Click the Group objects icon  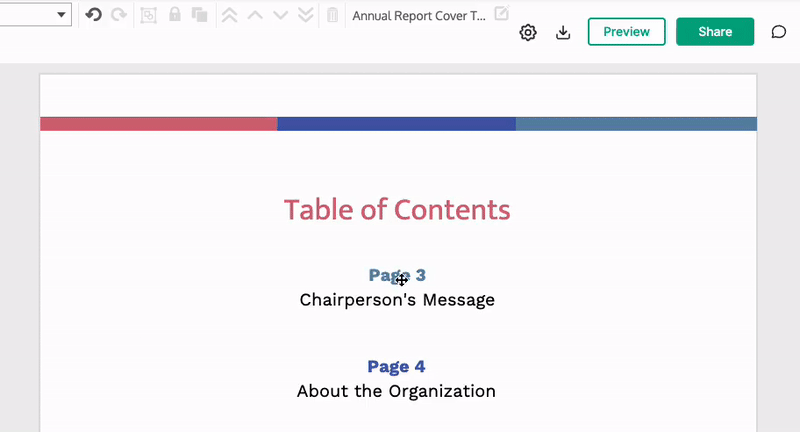coord(149,15)
